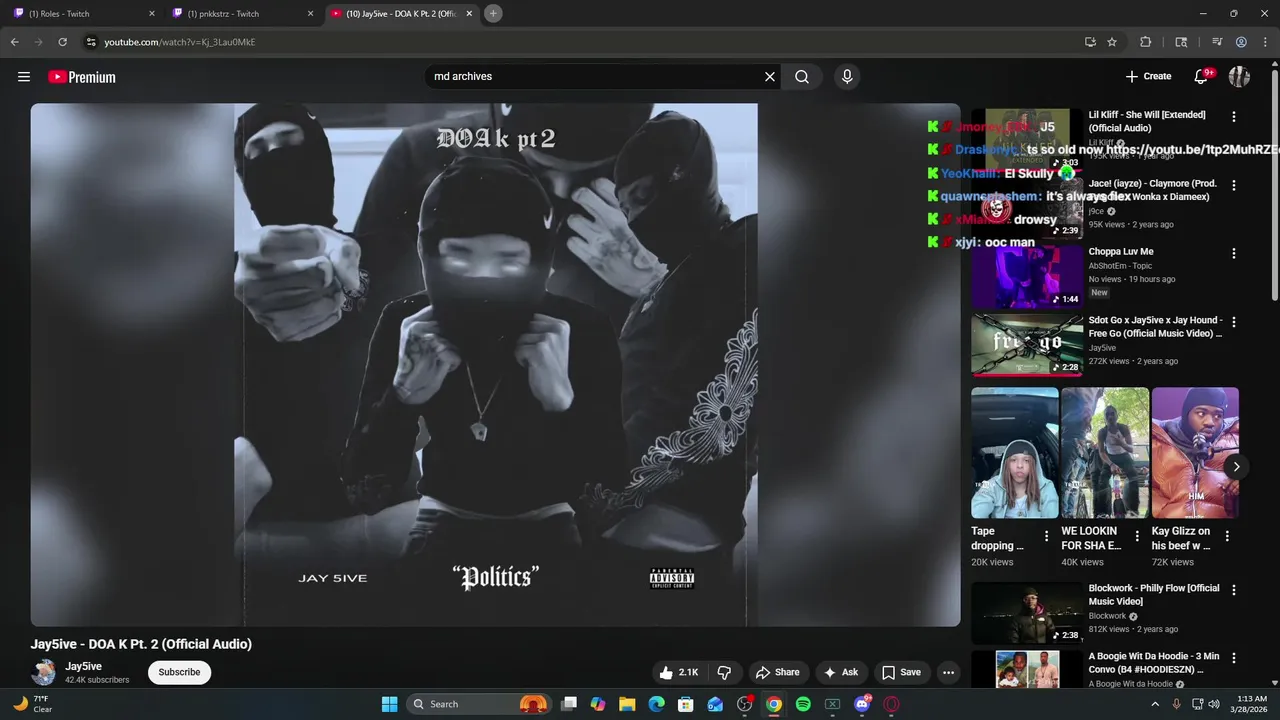
Task: Open Opera GX from the taskbar
Action: (x=891, y=704)
